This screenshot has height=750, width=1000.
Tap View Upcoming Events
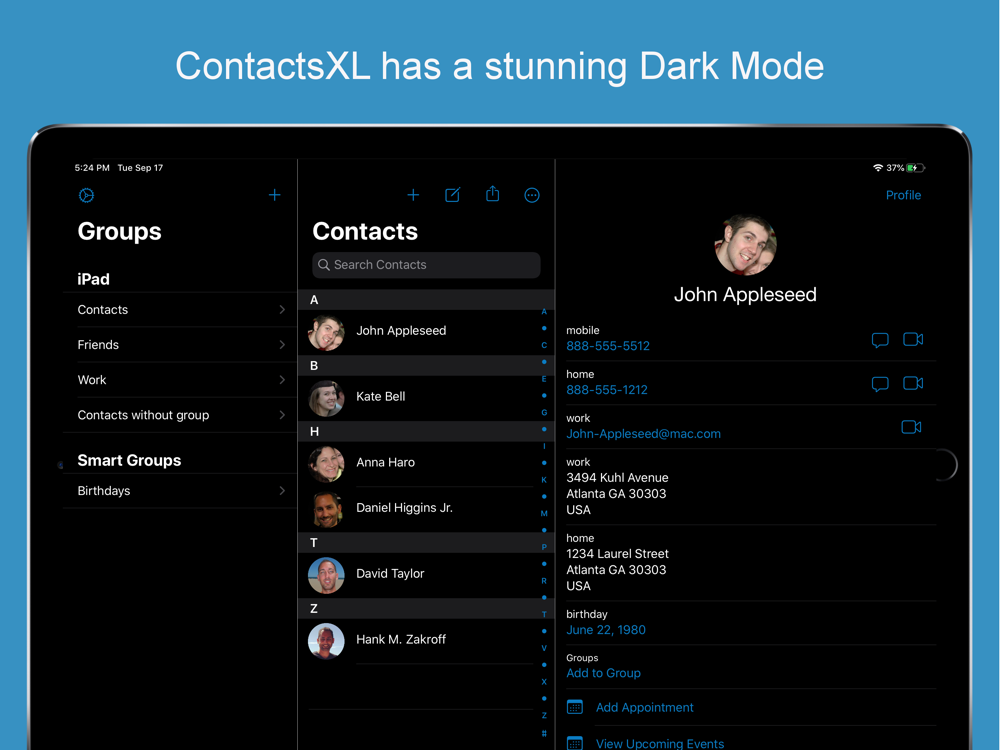[x=659, y=744]
